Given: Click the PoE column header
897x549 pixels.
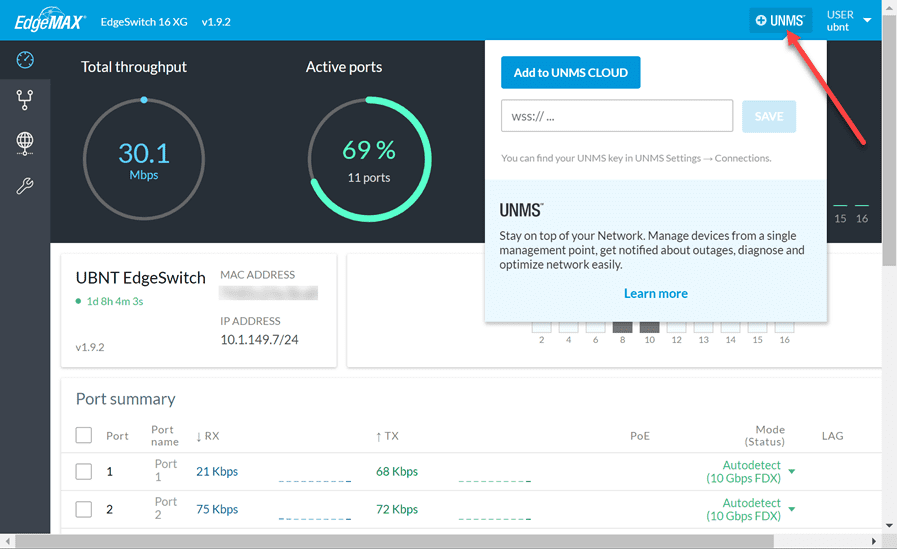Looking at the screenshot, I should (640, 436).
